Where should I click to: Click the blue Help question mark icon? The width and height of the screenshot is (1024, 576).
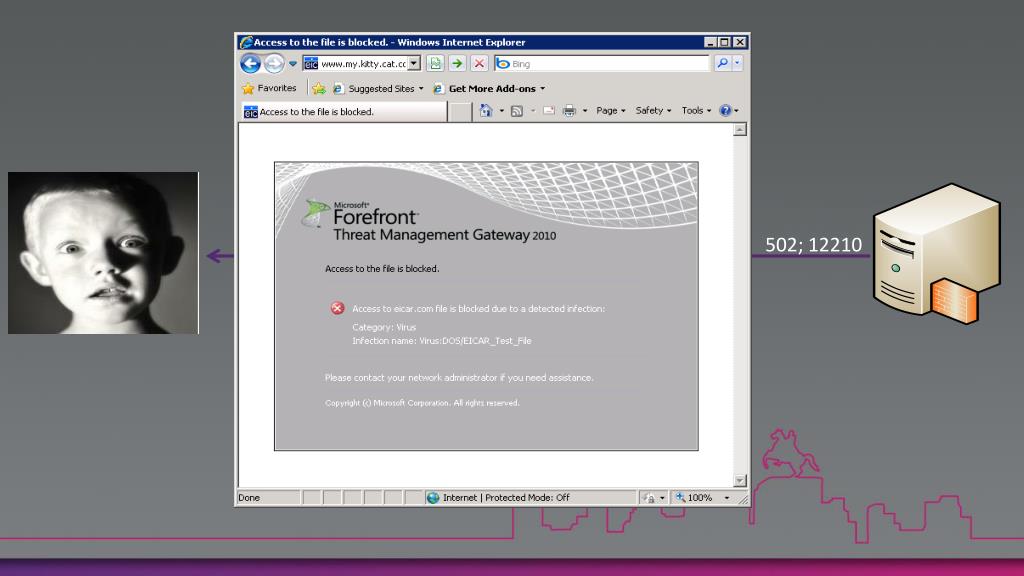click(x=726, y=110)
